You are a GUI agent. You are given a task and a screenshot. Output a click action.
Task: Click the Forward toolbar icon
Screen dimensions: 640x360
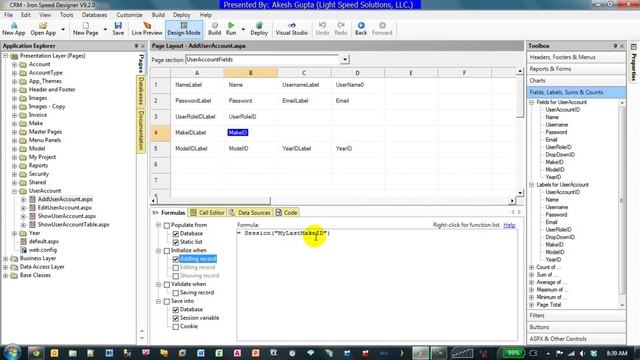[x=382, y=29]
